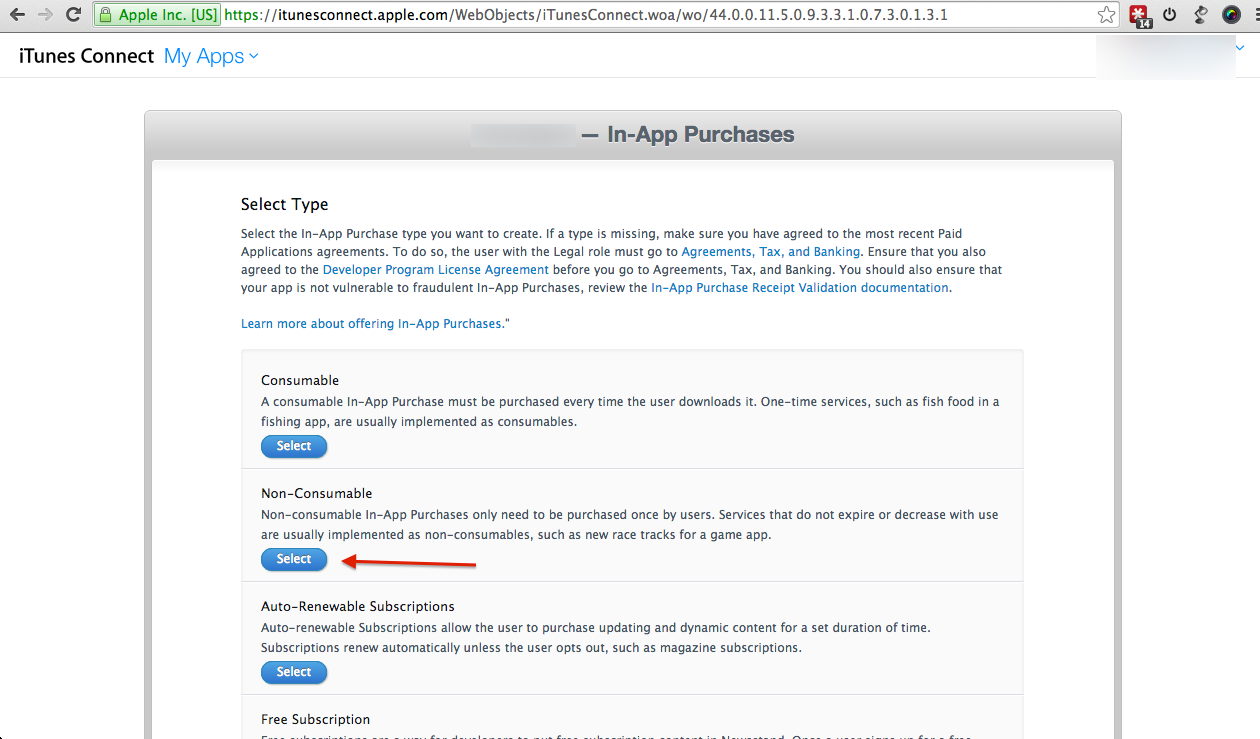The width and height of the screenshot is (1260, 739).
Task: Click Select under Auto-Renewable Subscriptions
Action: click(294, 672)
